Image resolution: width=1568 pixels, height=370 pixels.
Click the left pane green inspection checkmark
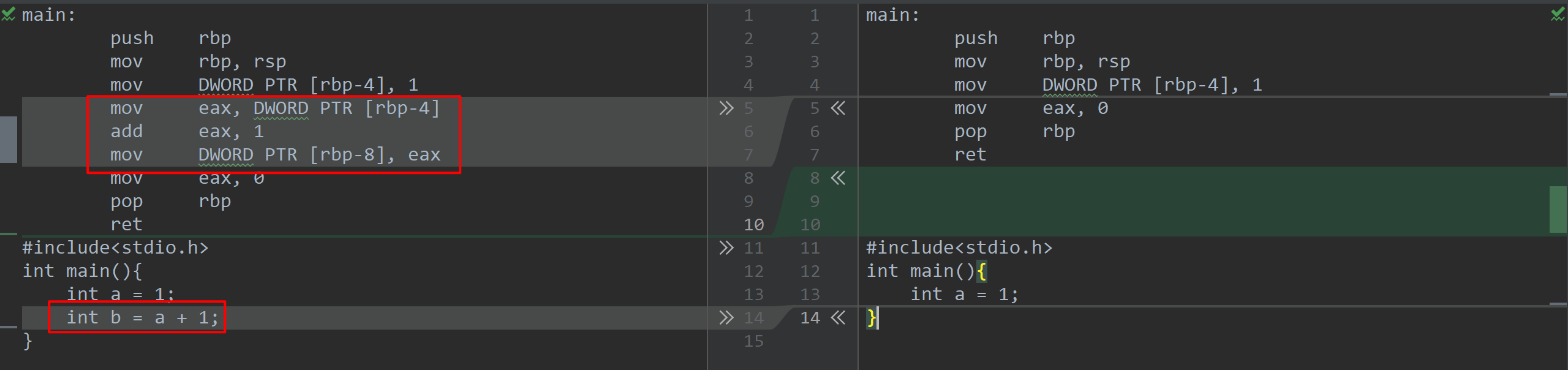(x=8, y=14)
